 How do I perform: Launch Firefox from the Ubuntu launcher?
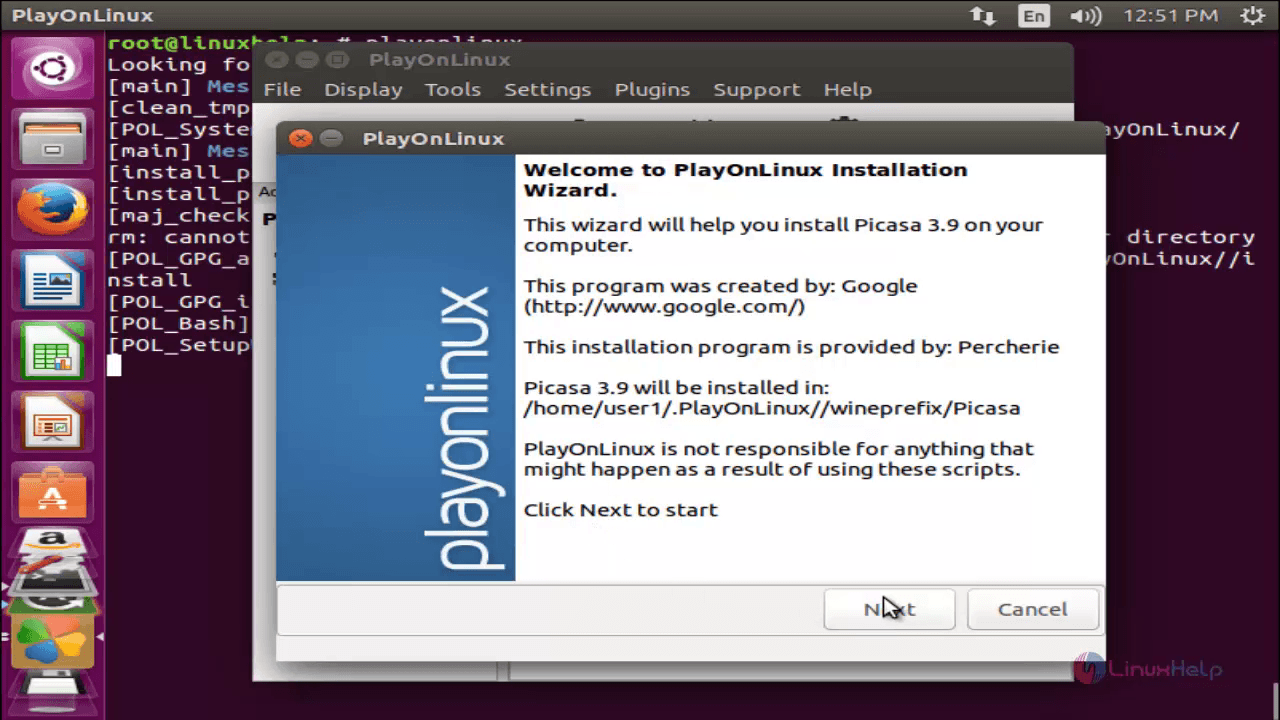click(x=52, y=211)
